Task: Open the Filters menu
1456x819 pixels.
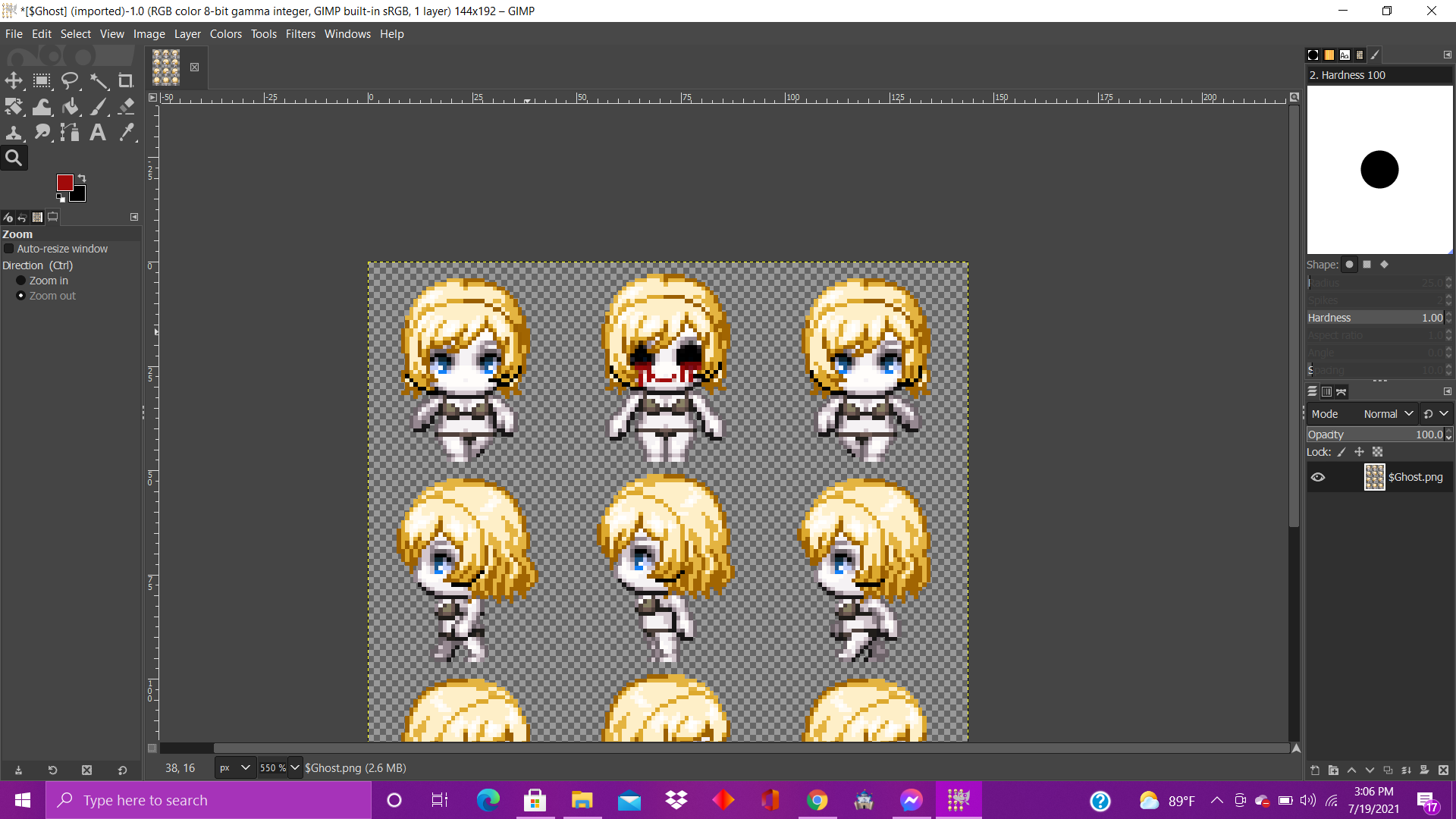Action: 300,34
